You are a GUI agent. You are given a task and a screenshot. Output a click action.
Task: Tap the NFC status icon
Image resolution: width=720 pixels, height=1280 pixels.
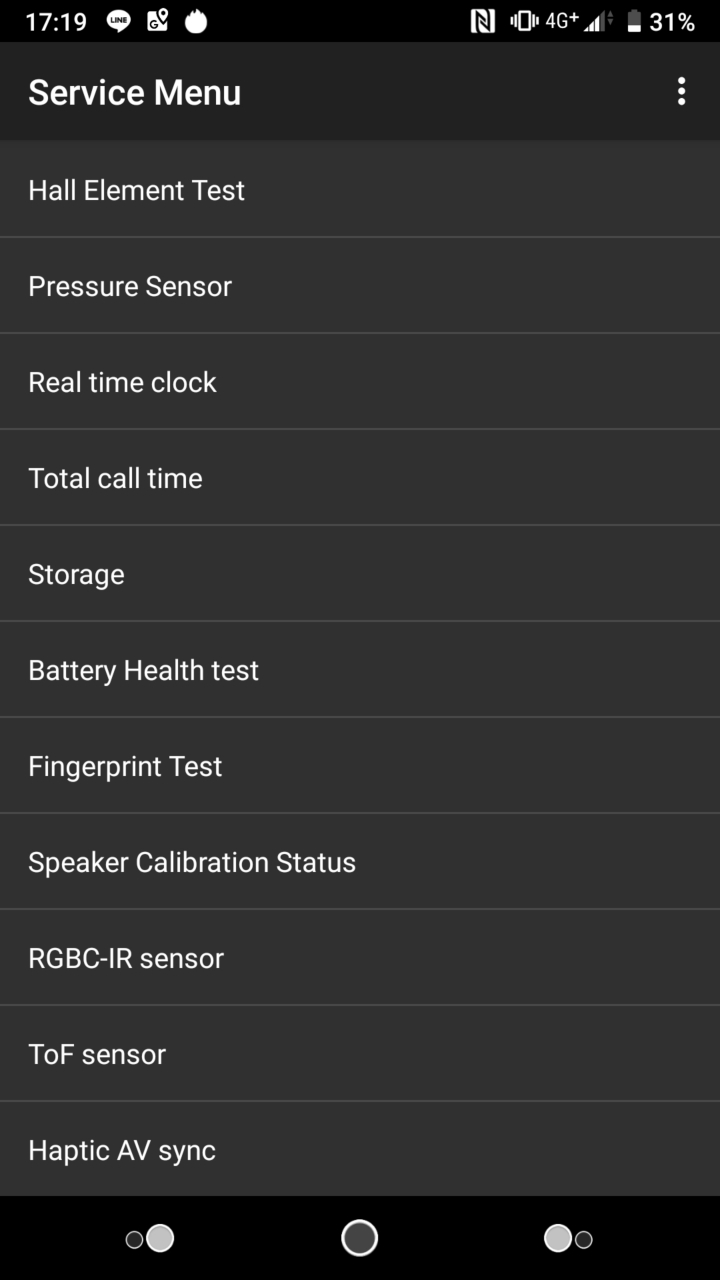pos(483,21)
